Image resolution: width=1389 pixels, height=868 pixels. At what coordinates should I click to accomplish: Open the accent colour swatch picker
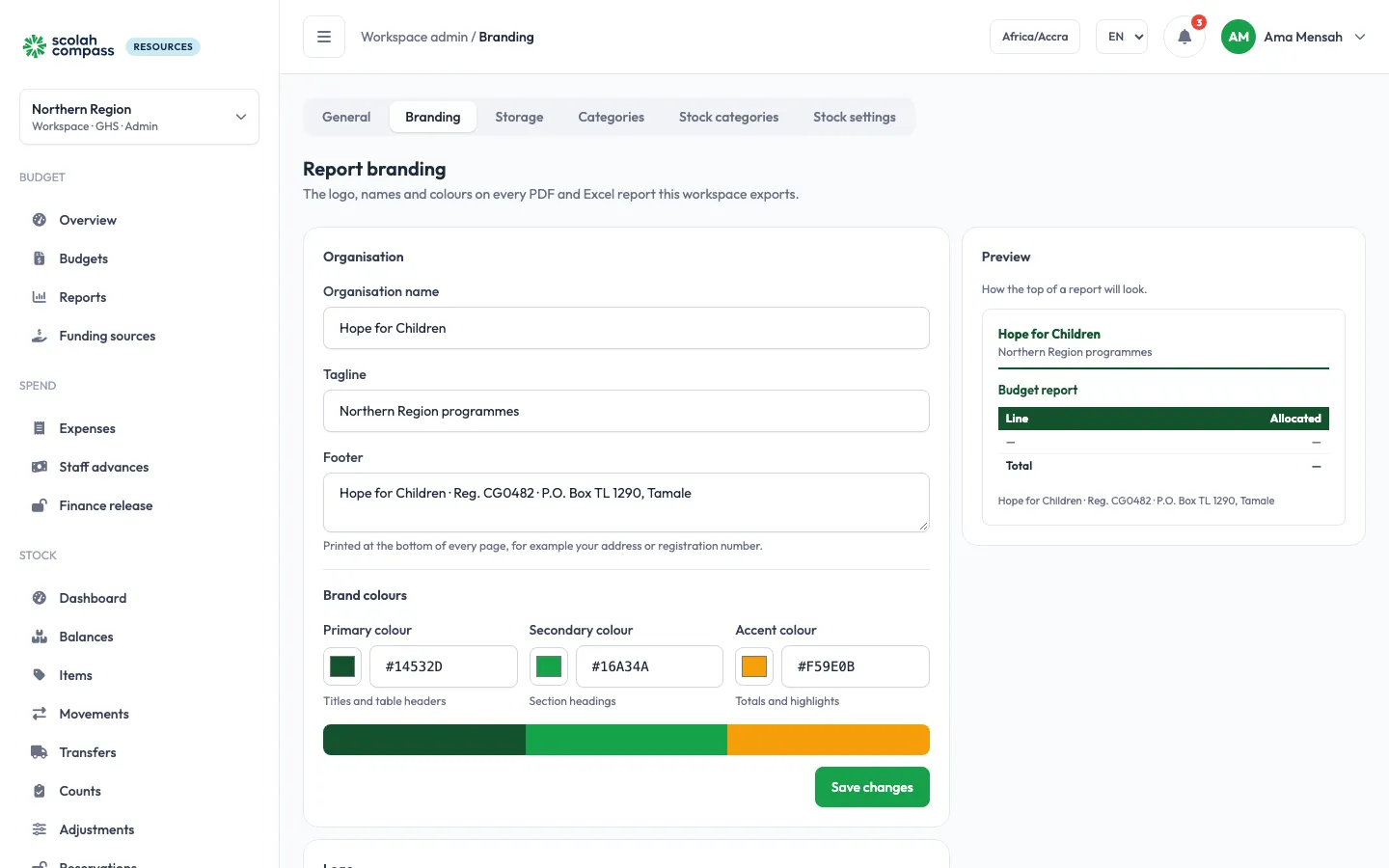(754, 666)
